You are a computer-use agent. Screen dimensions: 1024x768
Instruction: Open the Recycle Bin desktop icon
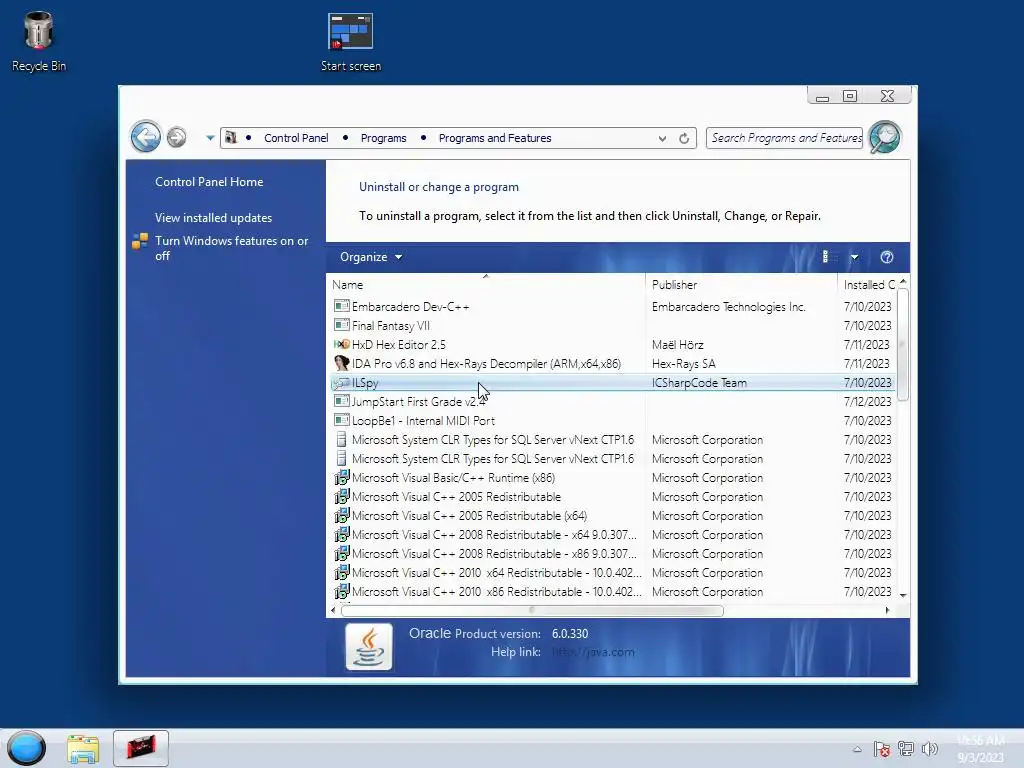click(x=39, y=40)
